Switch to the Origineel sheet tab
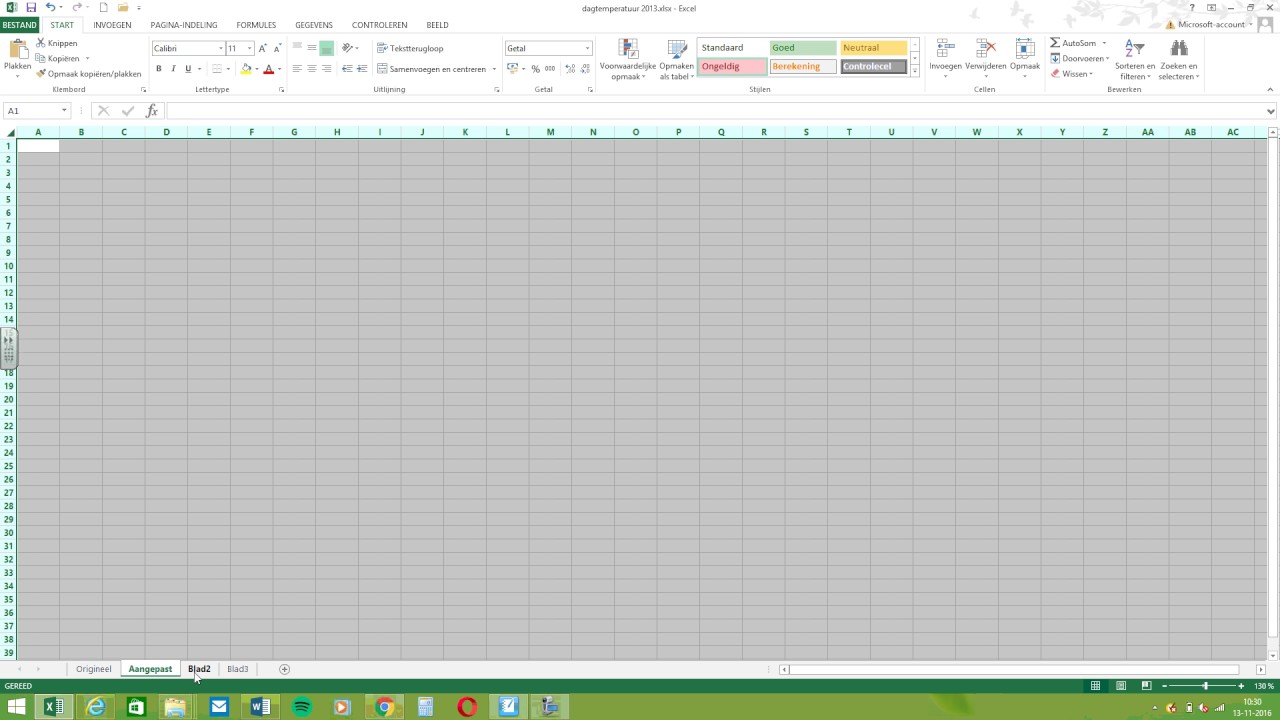Viewport: 1280px width, 720px height. pyautogui.click(x=94, y=669)
